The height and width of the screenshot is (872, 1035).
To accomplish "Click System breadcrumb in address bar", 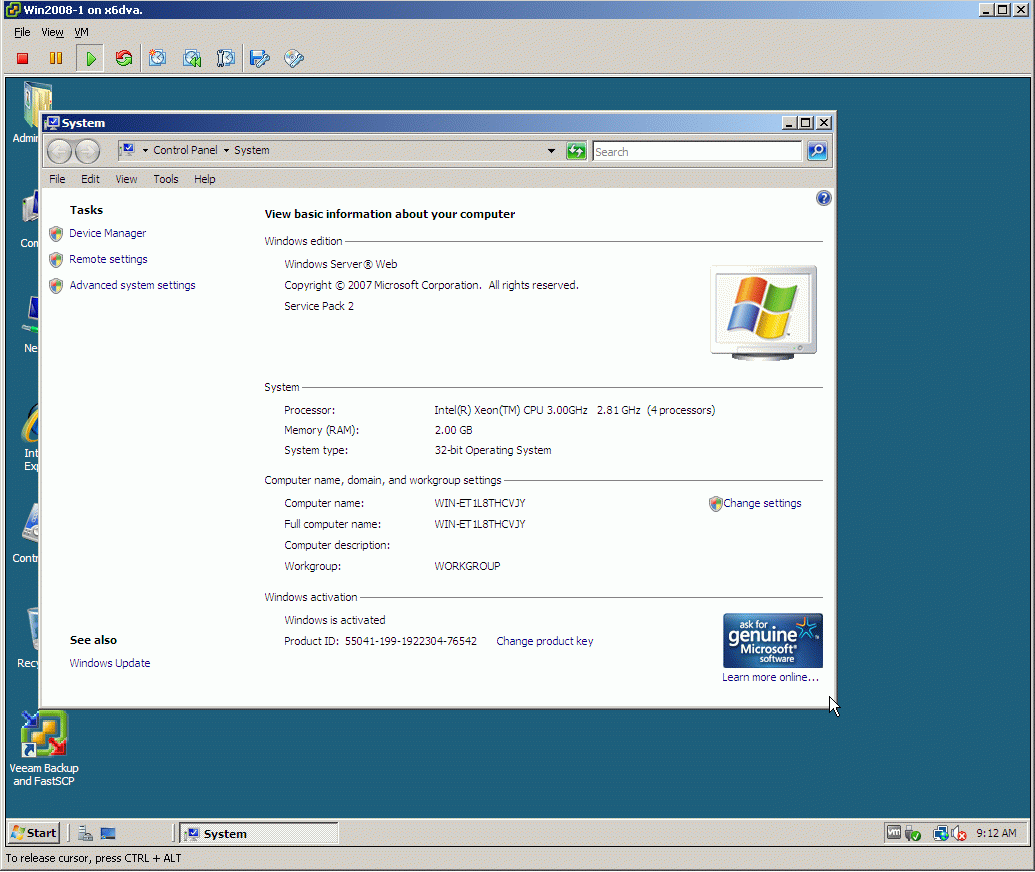I will pos(251,151).
